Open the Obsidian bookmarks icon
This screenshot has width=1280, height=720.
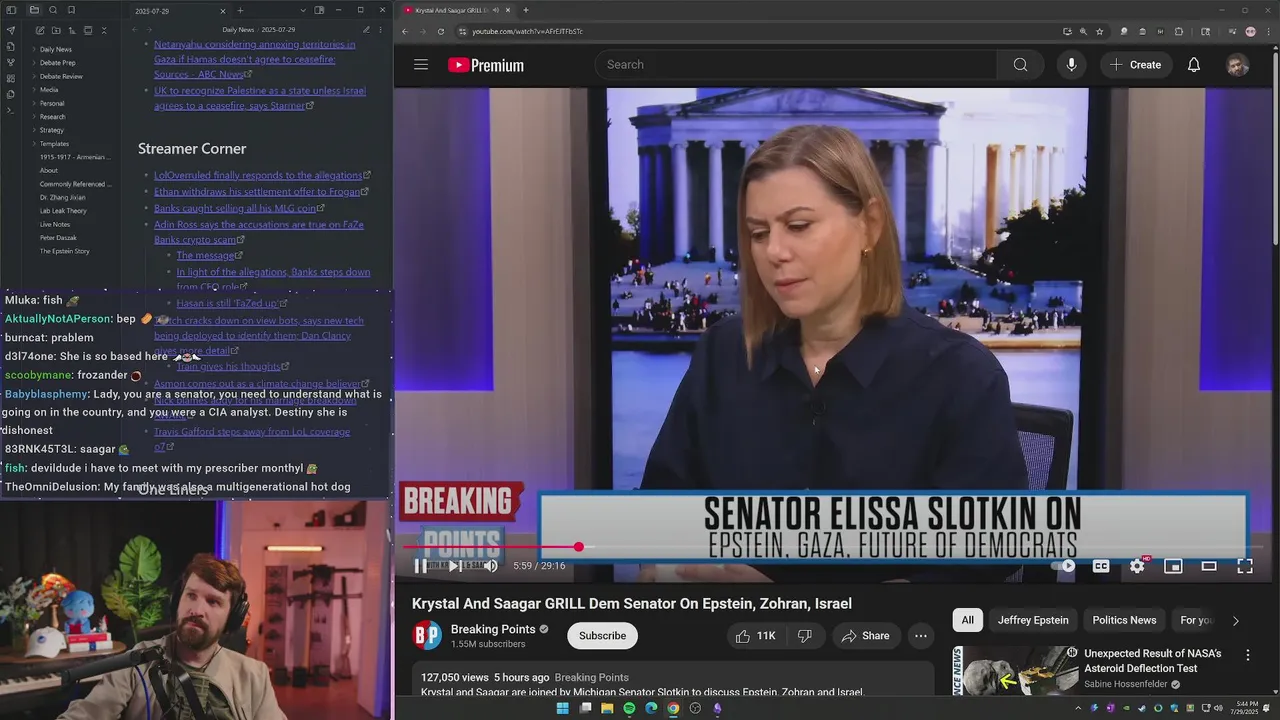[x=71, y=10]
